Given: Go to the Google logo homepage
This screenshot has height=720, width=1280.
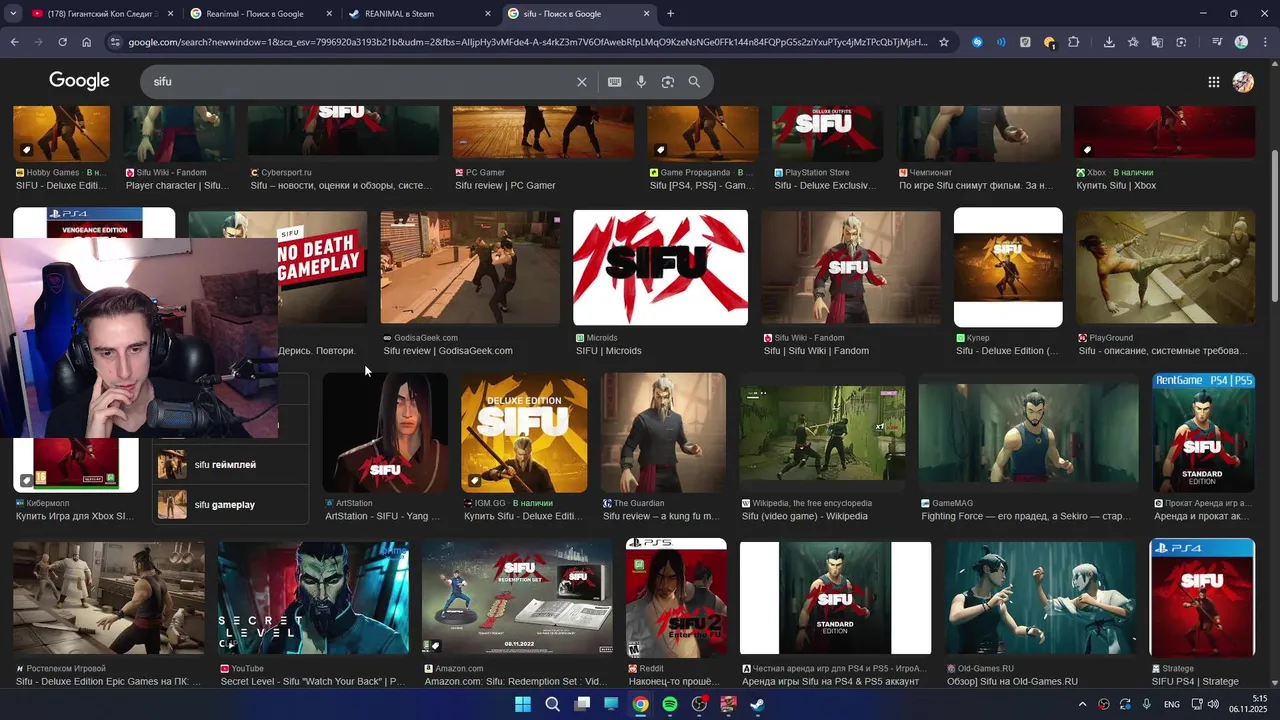Looking at the screenshot, I should pyautogui.click(x=79, y=81).
